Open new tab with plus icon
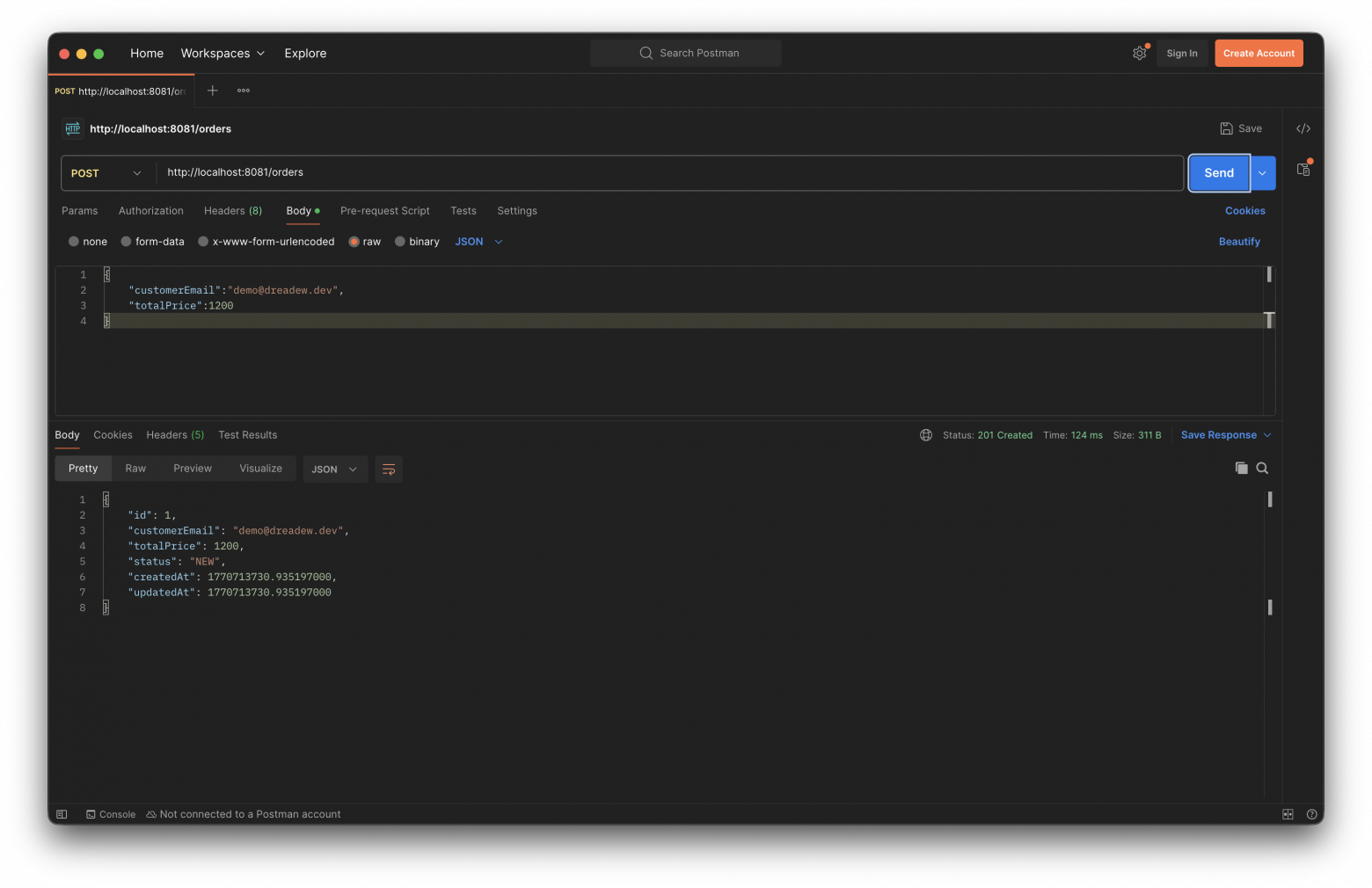The width and height of the screenshot is (1372, 888). [213, 91]
